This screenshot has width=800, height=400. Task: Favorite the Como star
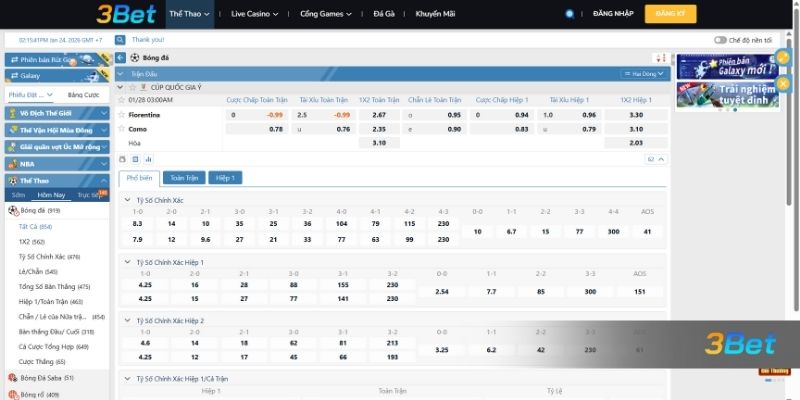tap(121, 129)
